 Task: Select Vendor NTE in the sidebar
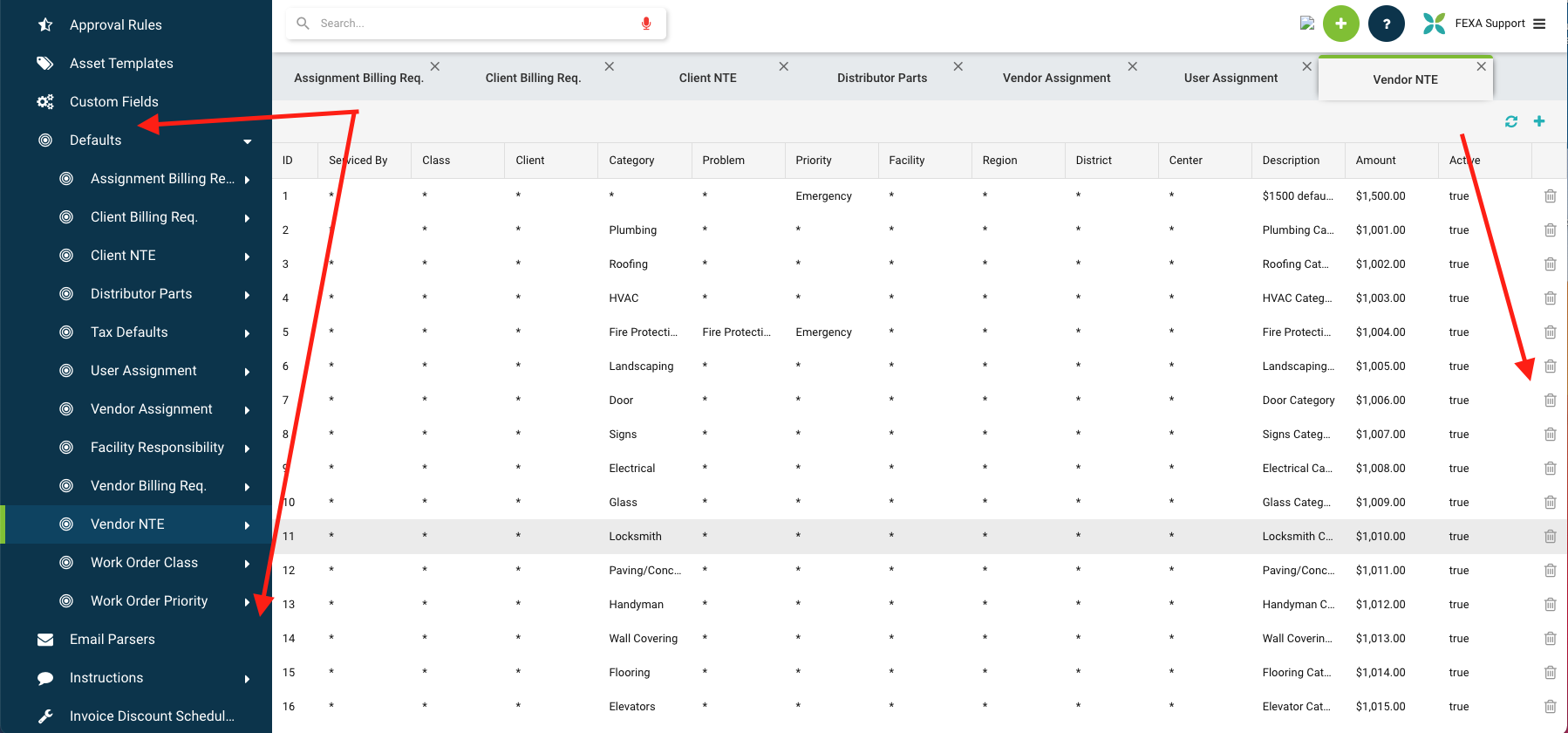click(x=127, y=524)
